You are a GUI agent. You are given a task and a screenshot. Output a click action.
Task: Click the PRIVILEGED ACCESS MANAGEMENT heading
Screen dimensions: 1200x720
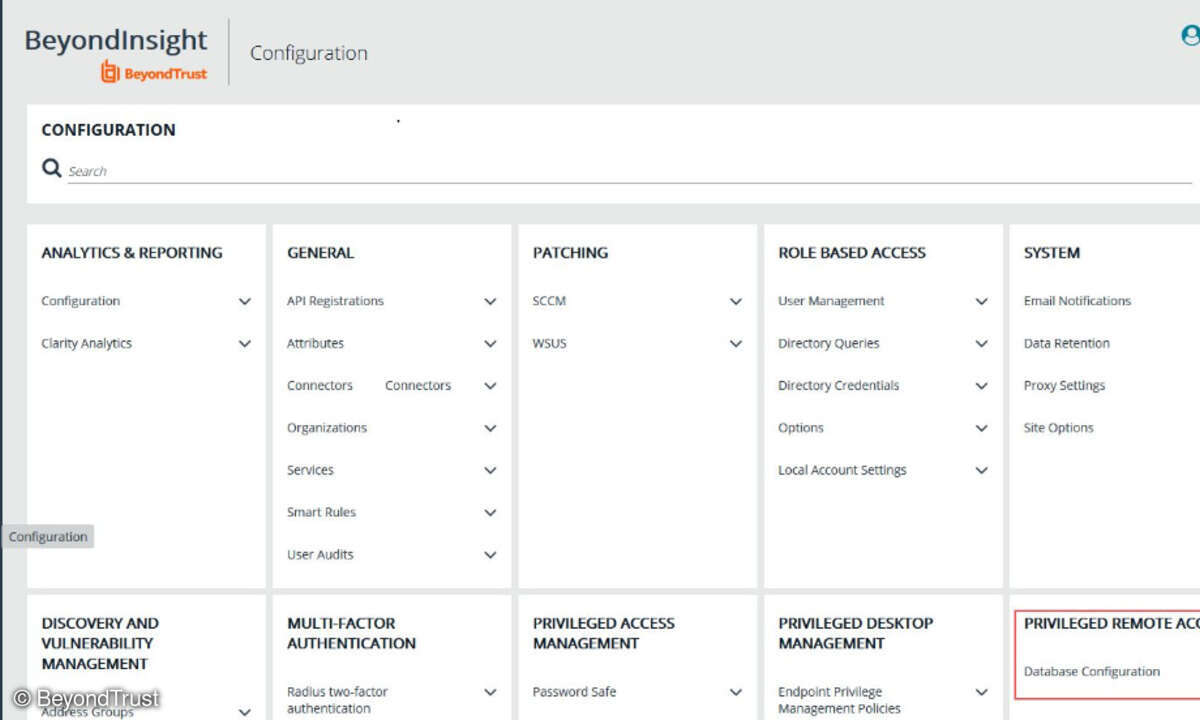click(x=603, y=633)
